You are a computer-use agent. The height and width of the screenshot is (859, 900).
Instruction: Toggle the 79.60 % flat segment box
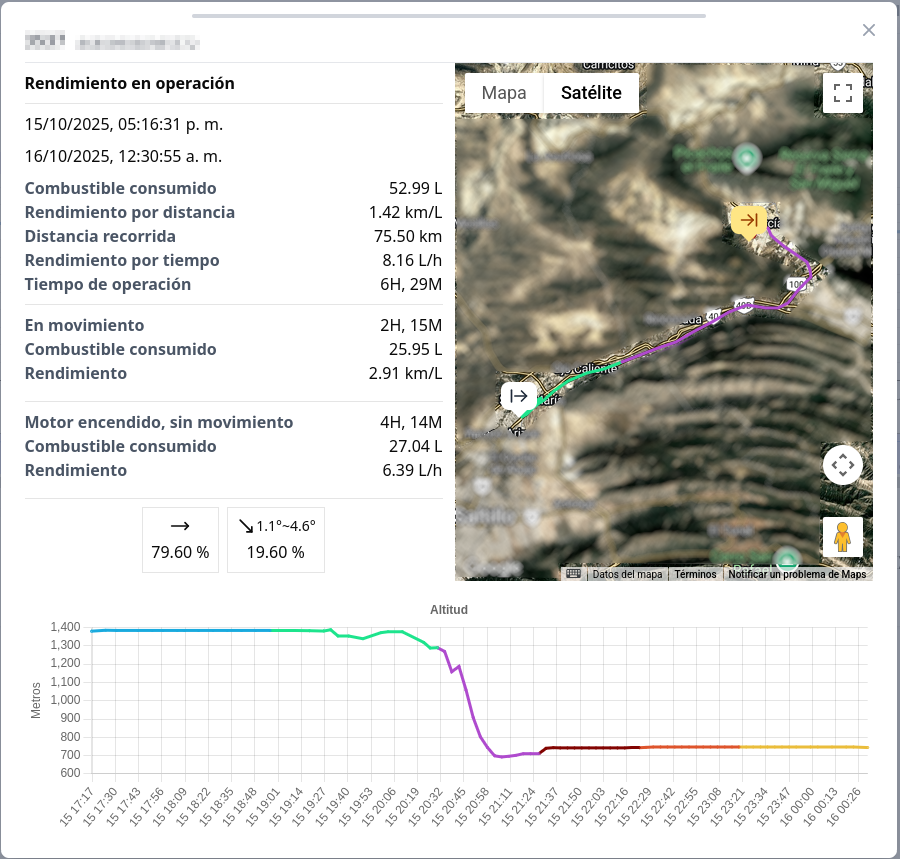pos(180,540)
